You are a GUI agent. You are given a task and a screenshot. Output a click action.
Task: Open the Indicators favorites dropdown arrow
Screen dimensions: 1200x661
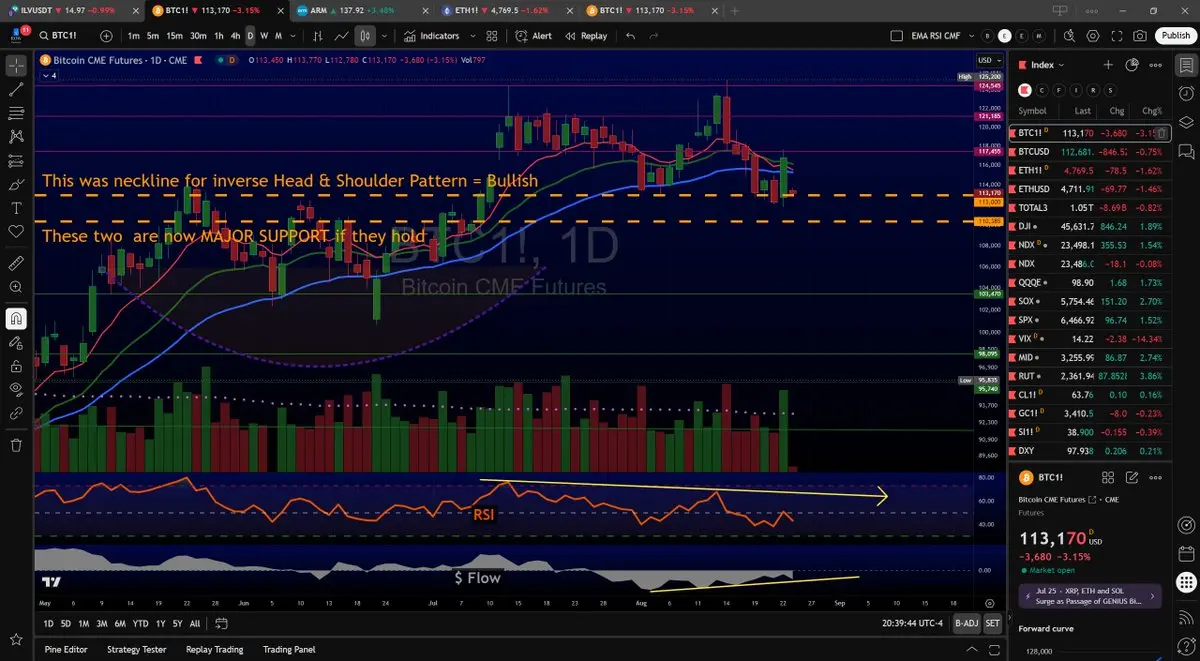pyautogui.click(x=471, y=36)
